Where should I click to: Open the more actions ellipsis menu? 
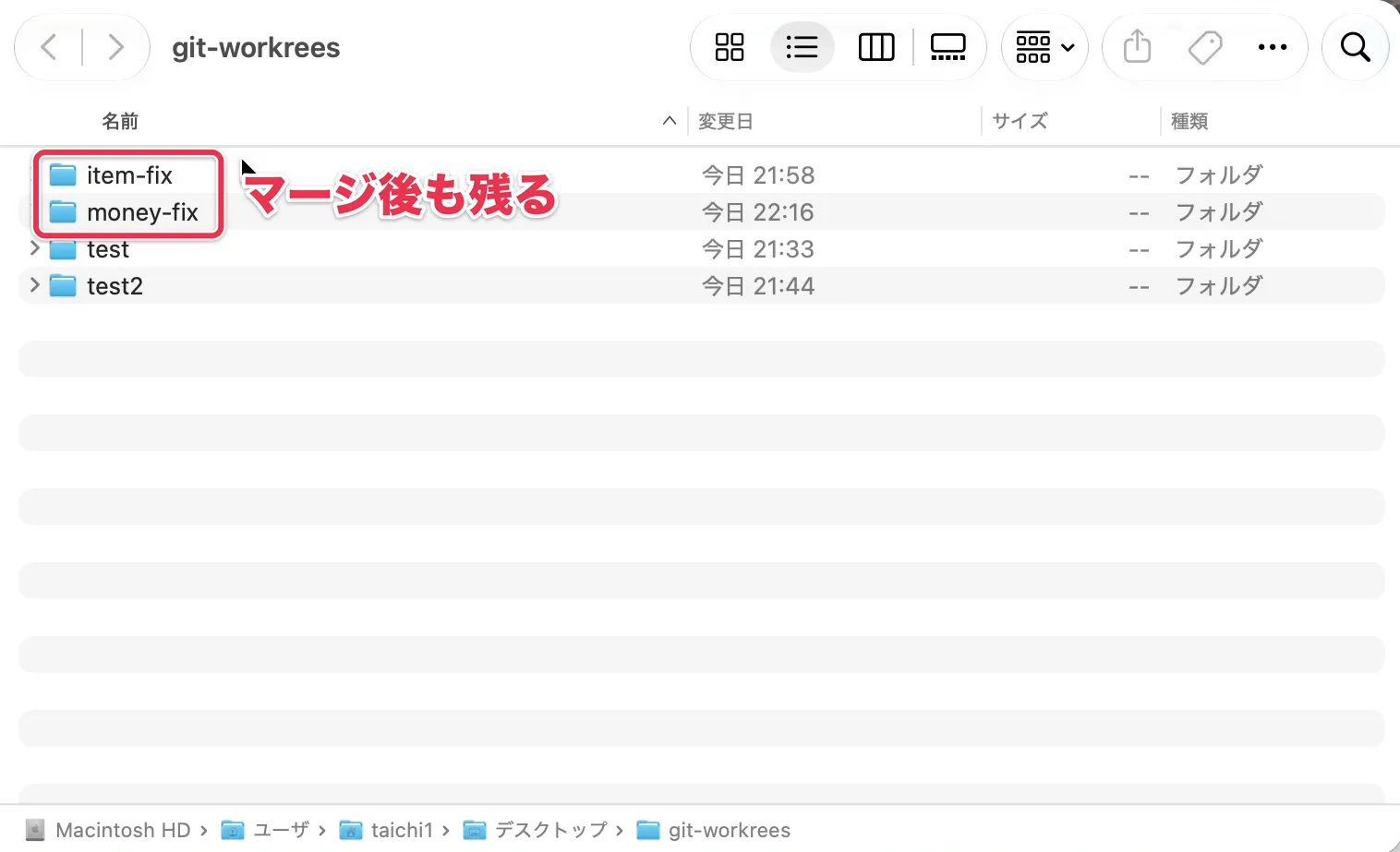pyautogui.click(x=1273, y=47)
